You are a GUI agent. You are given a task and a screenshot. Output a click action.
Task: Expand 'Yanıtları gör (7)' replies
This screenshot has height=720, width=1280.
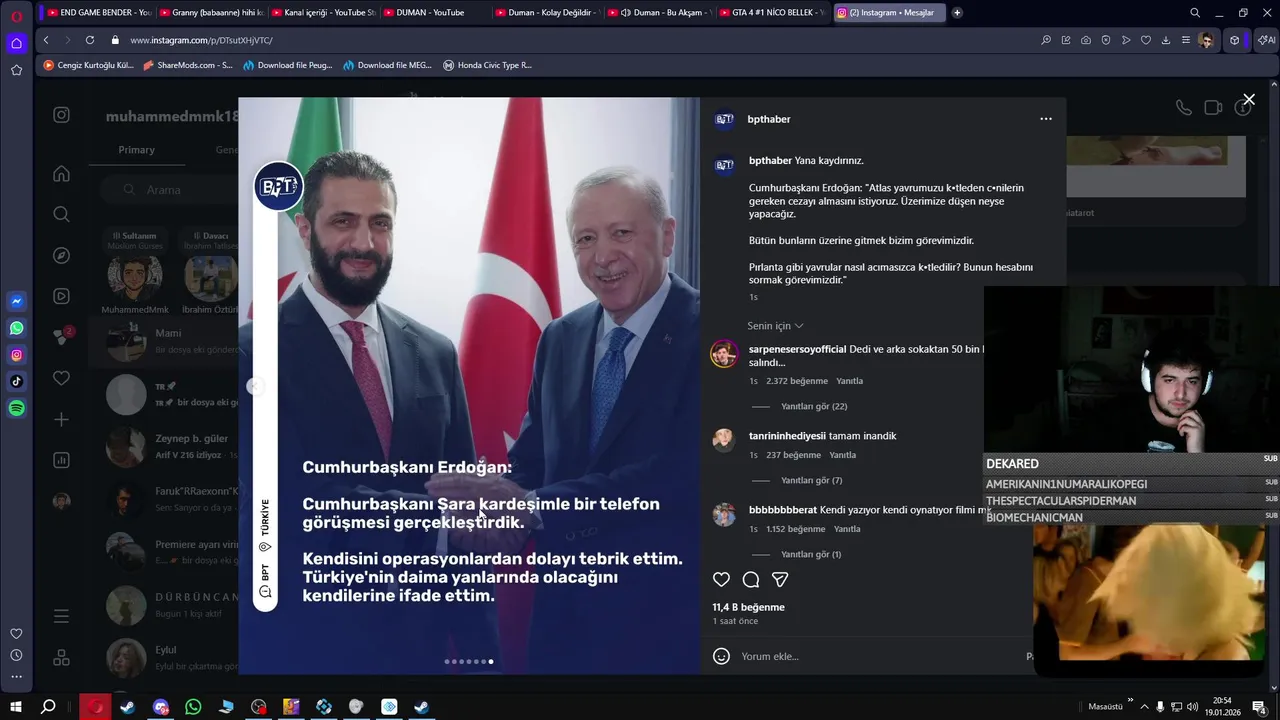coord(811,481)
